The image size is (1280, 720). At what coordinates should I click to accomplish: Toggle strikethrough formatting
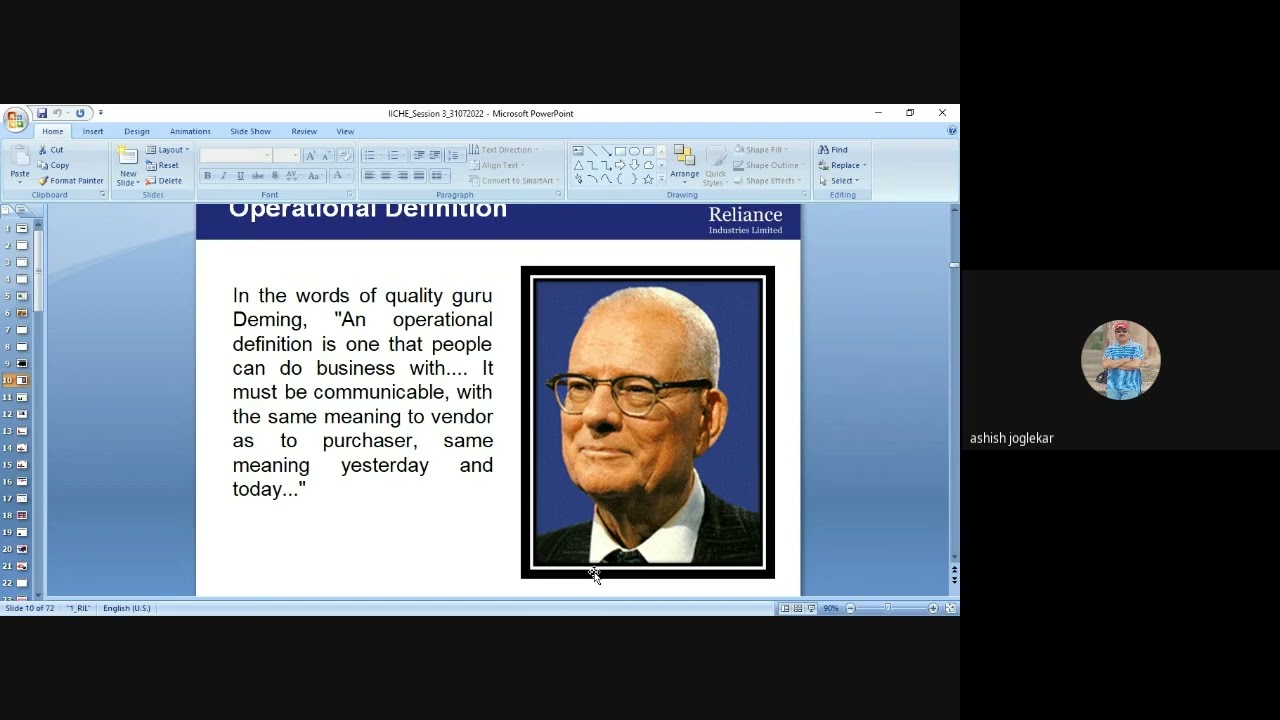(258, 176)
